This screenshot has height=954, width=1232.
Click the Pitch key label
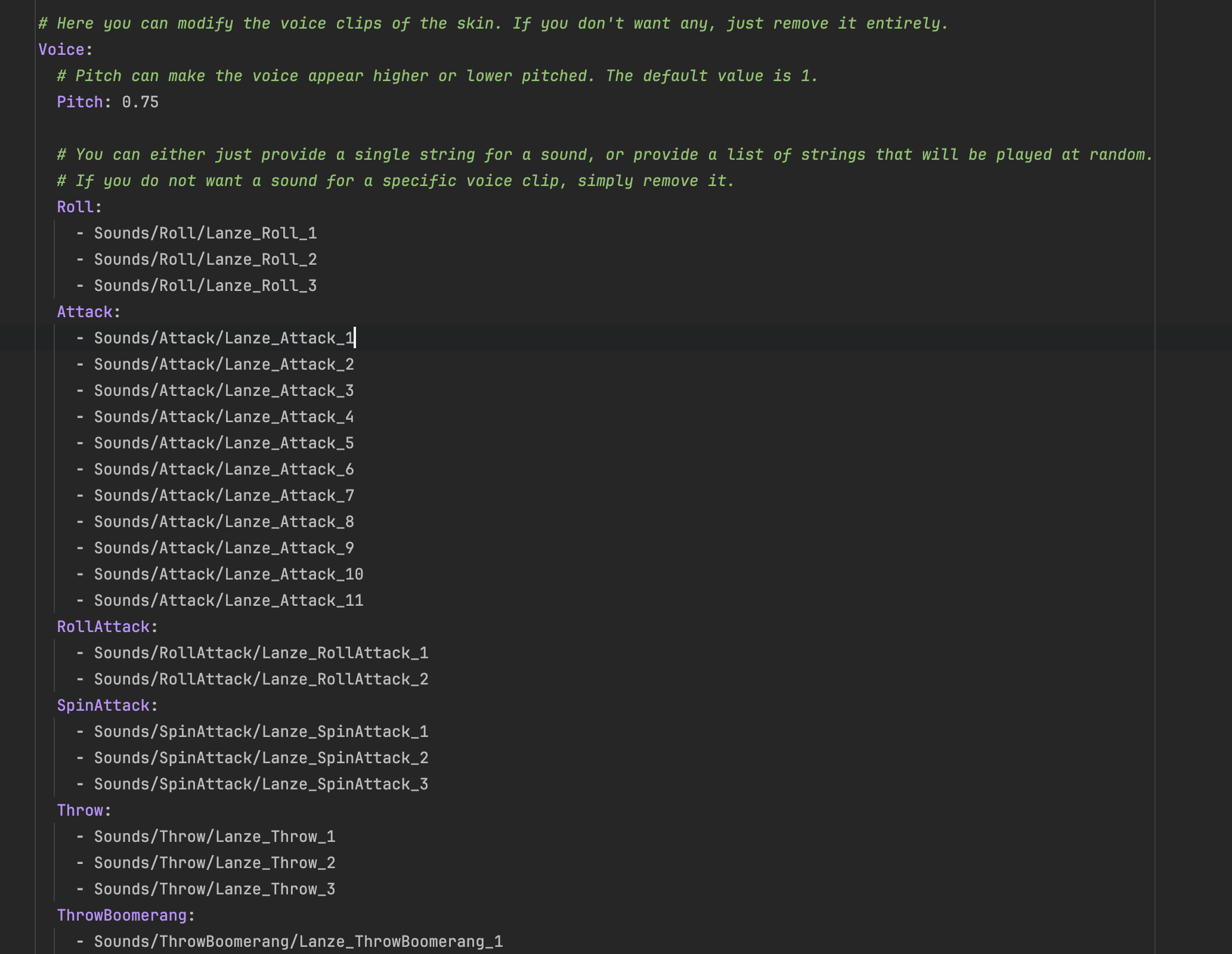pos(80,102)
